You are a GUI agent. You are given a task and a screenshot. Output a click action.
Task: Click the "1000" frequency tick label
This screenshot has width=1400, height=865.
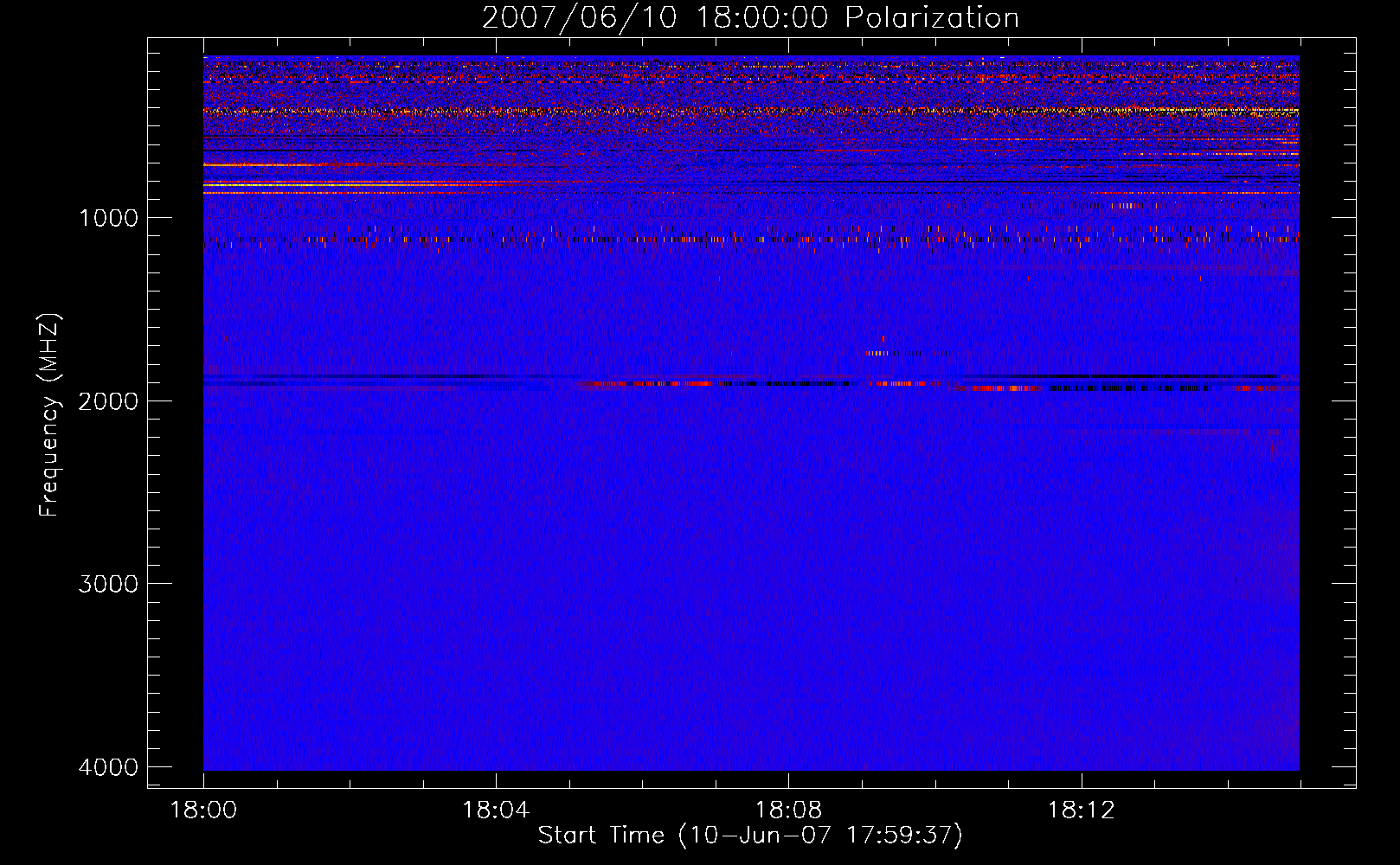(x=108, y=217)
